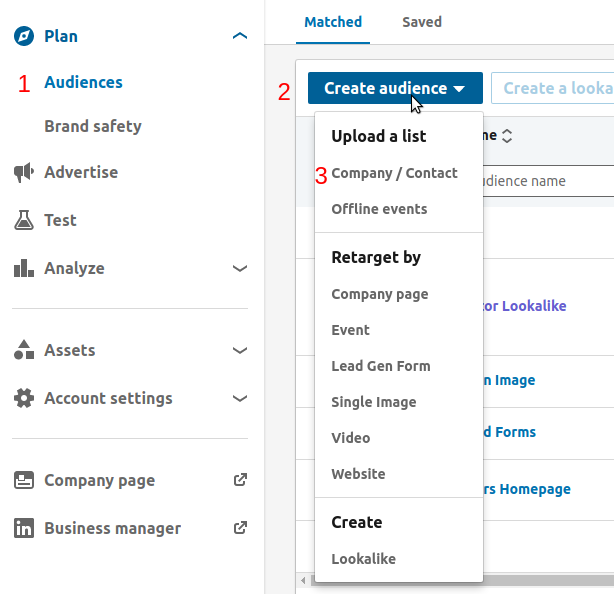
Task: Open Audiences in the sidebar
Action: pos(83,83)
